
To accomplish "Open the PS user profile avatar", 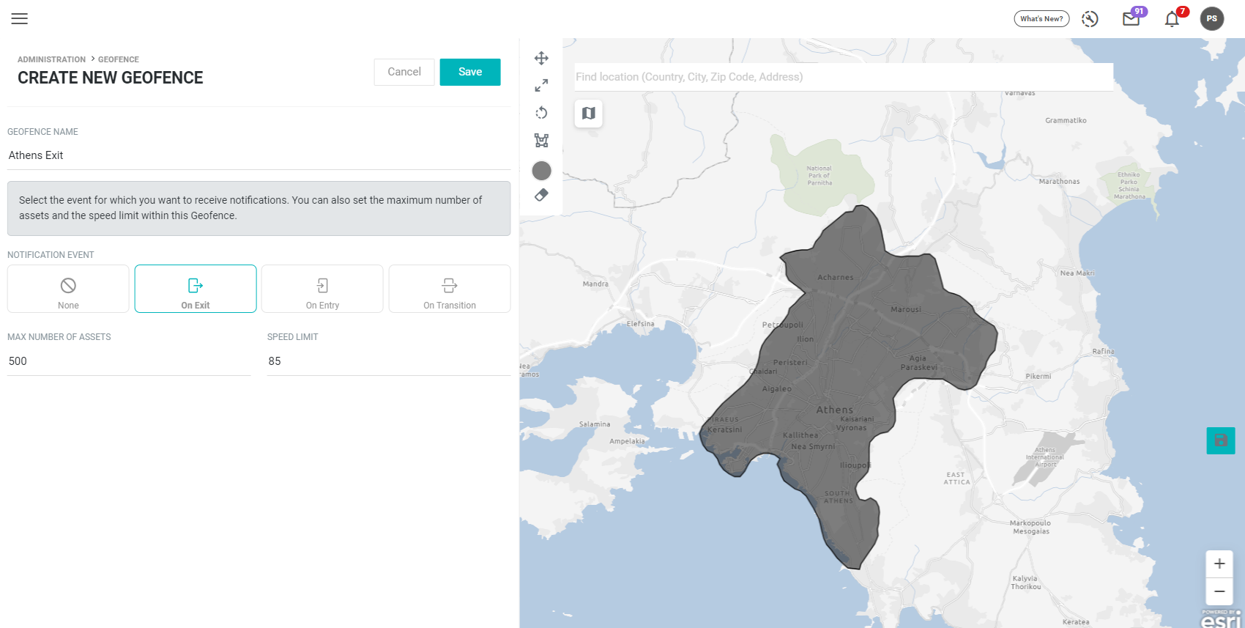I will coord(1212,18).
